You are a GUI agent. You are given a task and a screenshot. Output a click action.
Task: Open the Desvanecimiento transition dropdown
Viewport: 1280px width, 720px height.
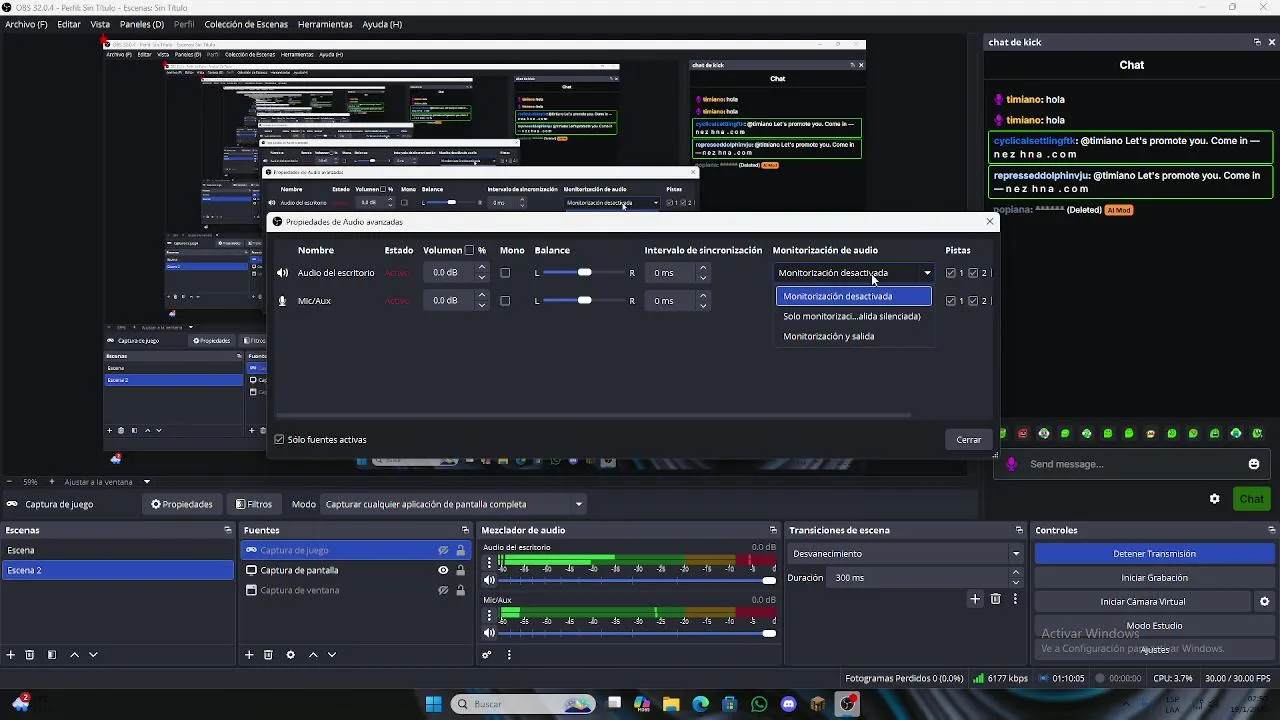coord(905,554)
